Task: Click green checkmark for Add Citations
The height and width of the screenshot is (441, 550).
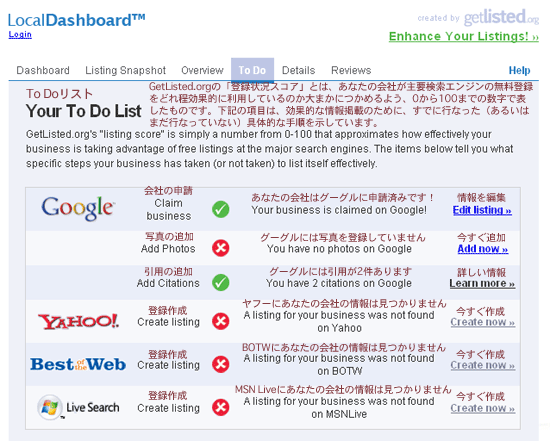Action: (221, 282)
